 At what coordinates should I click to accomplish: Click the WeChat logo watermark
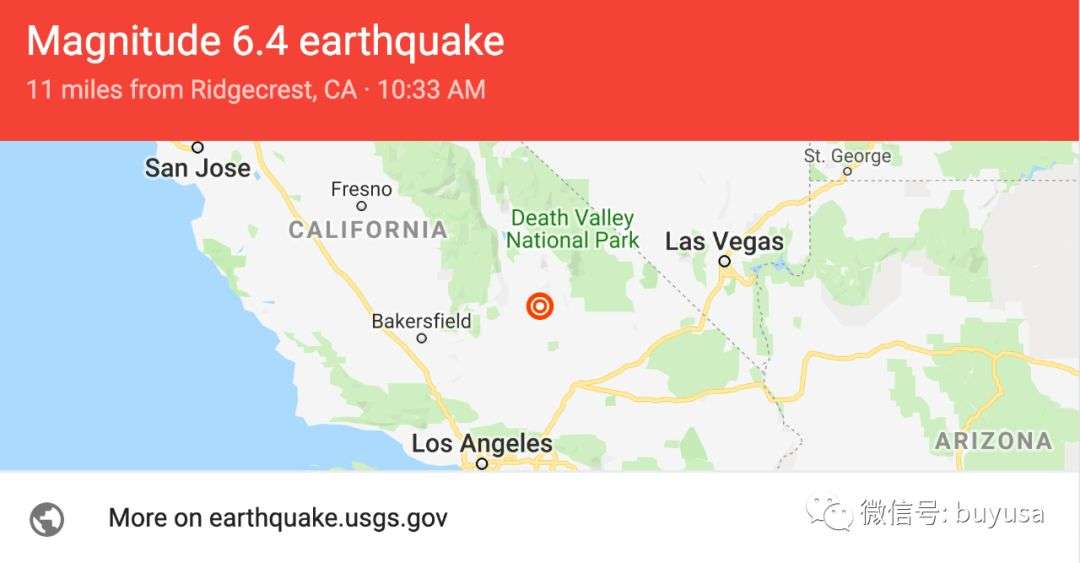click(x=831, y=513)
